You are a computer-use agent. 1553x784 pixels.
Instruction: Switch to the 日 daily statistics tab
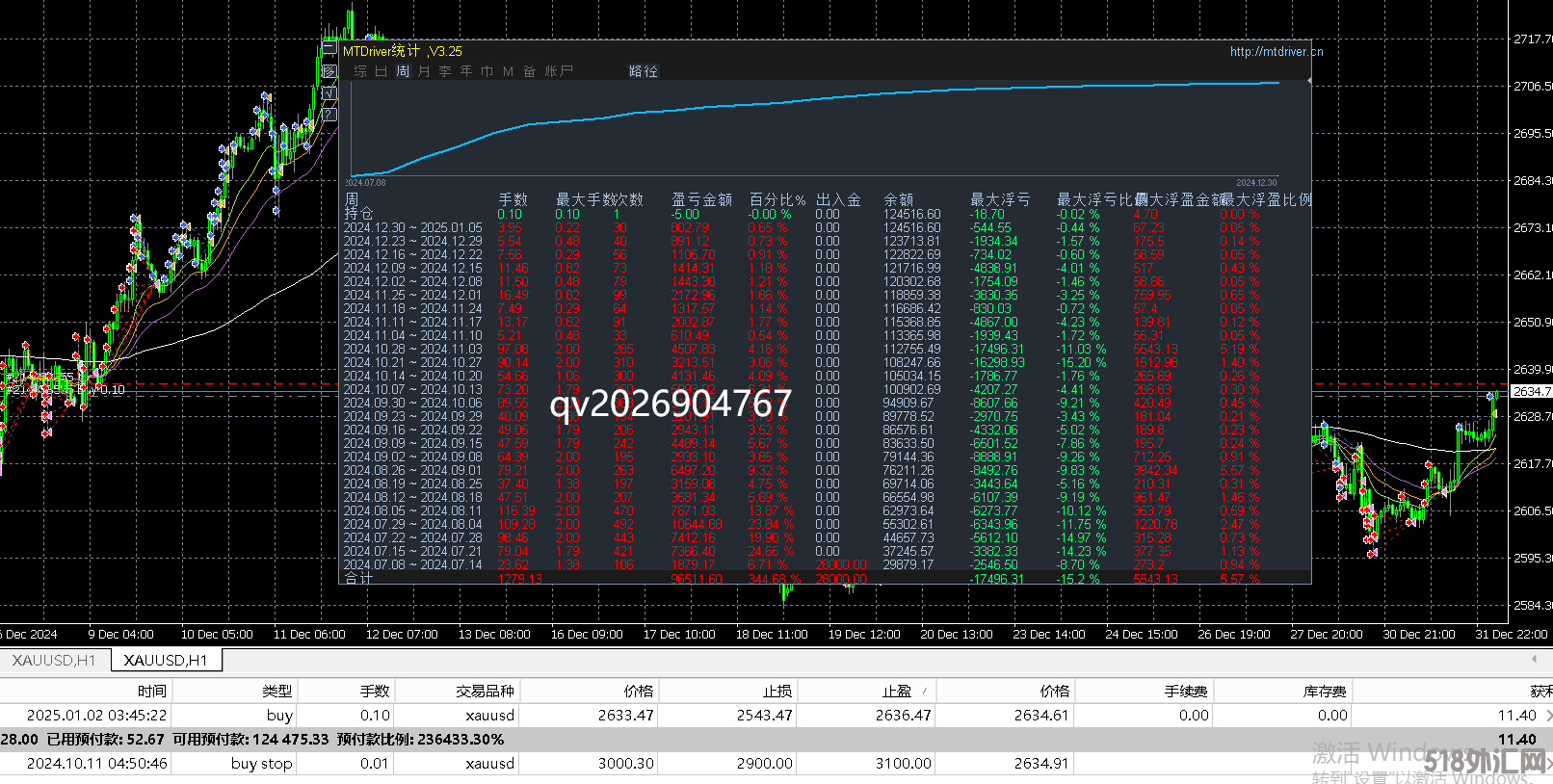pos(382,71)
